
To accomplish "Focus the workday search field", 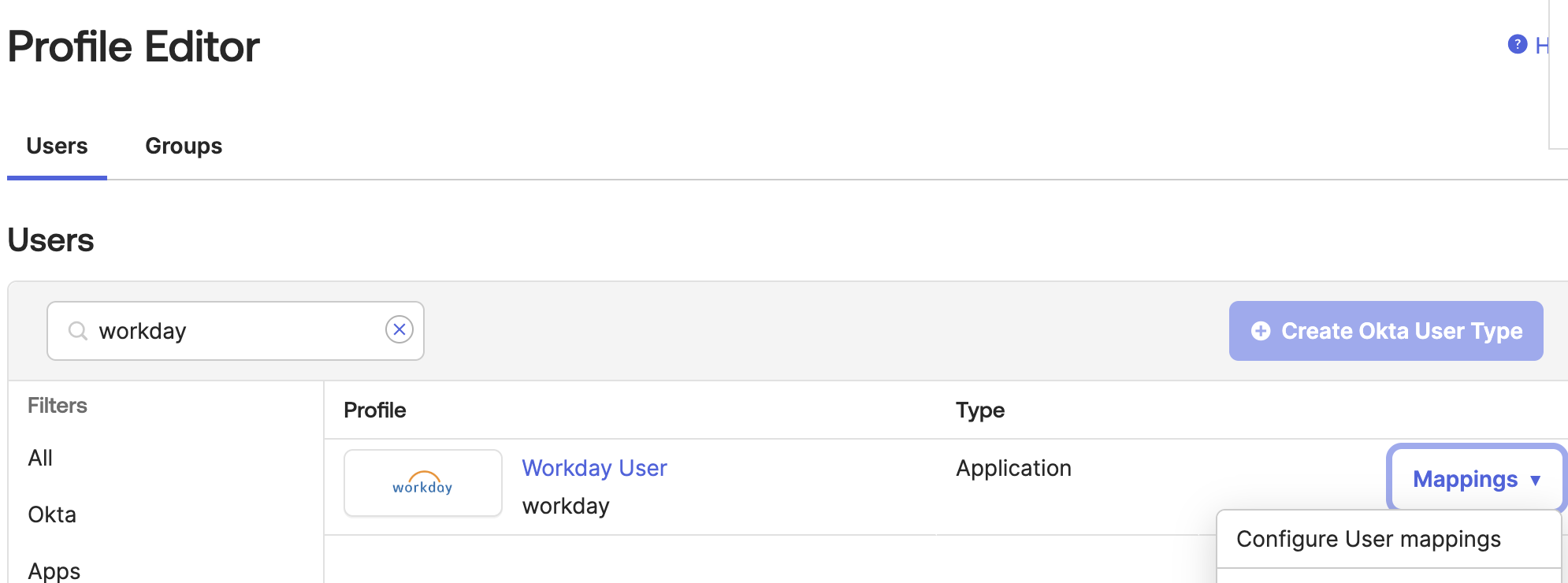I will (x=236, y=331).
